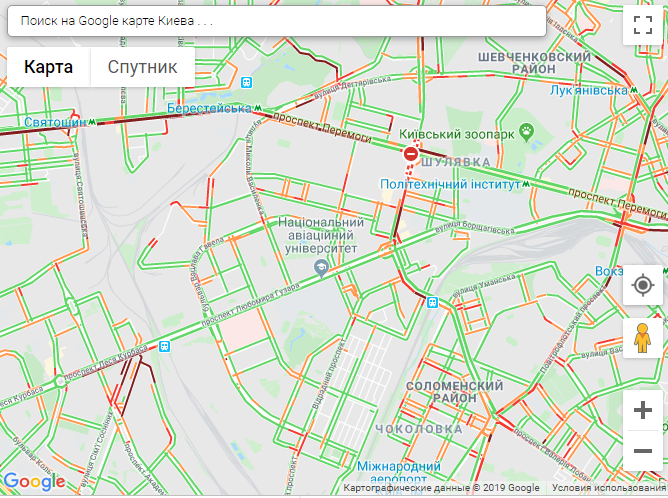Center map on my location
The image size is (668, 498).
pos(643,285)
